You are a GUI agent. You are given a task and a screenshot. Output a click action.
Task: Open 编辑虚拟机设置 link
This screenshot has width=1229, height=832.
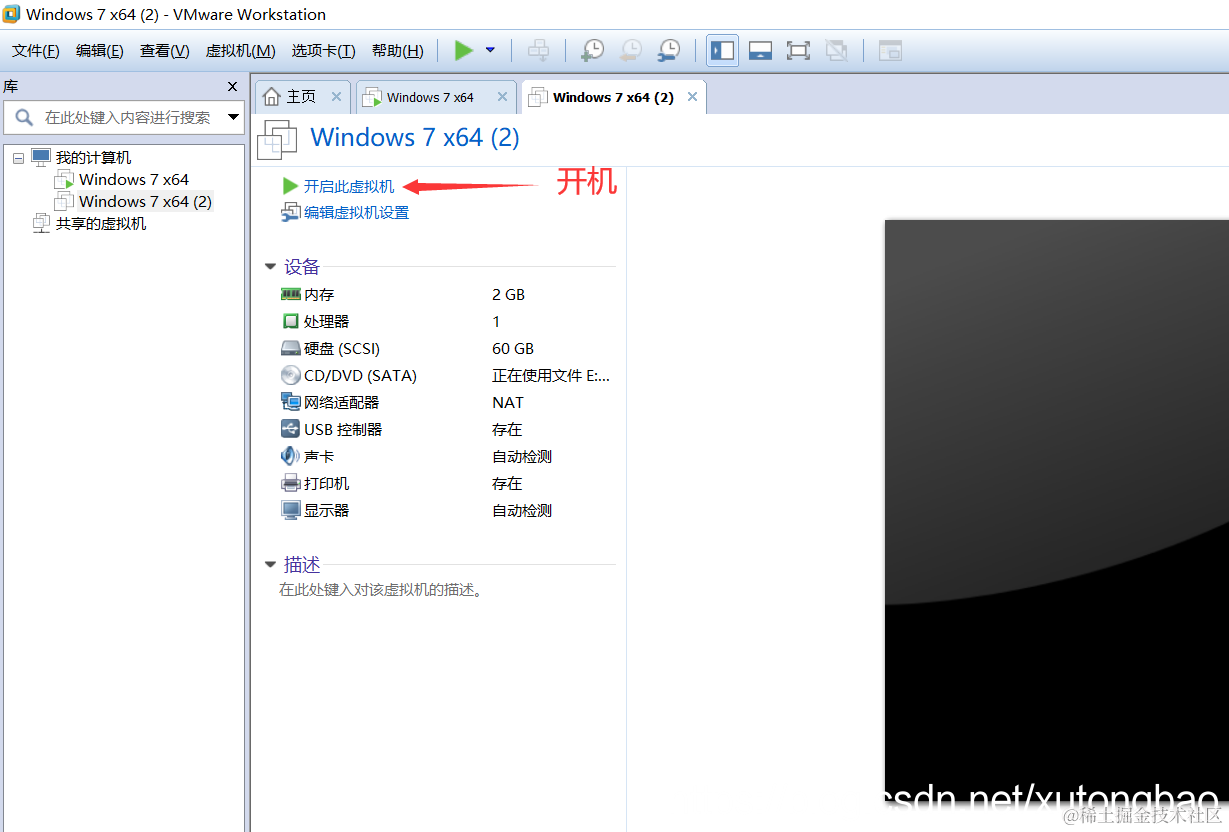pos(356,212)
